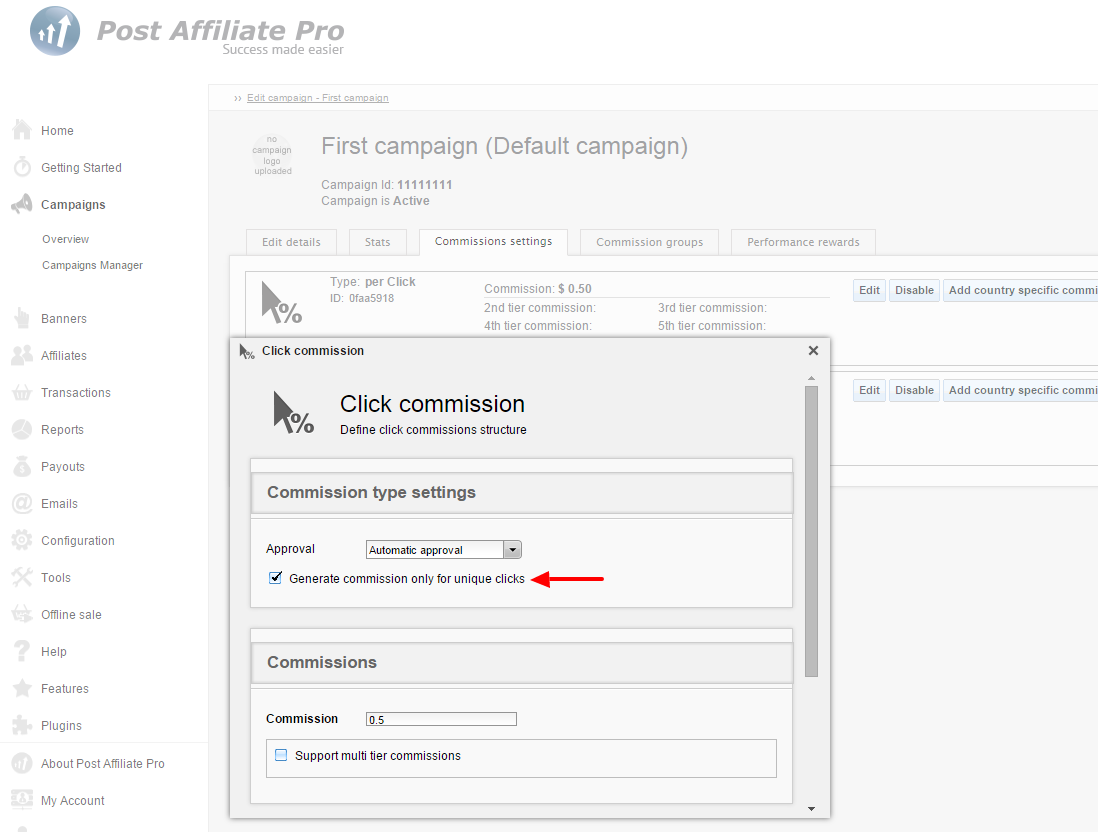
Task: Click the 2nd tier commission label
Action: tap(540, 307)
